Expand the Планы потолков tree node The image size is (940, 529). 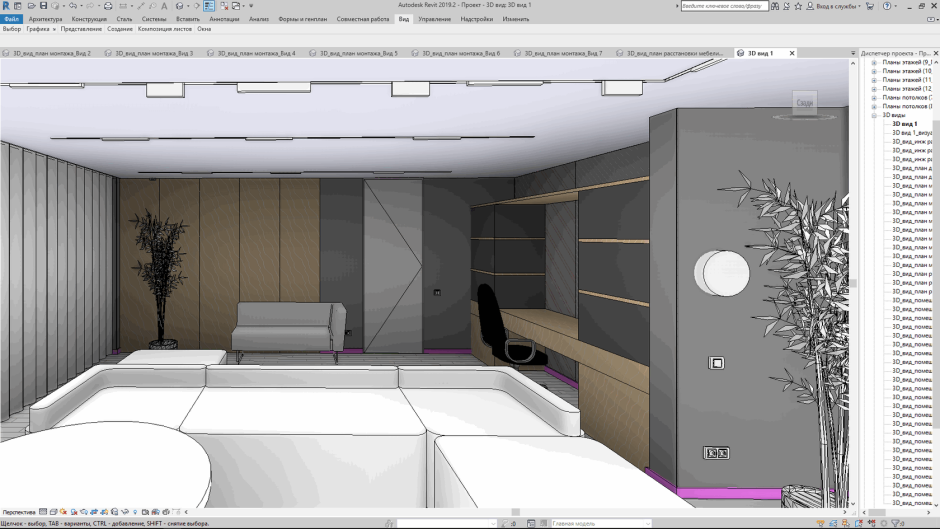874,97
